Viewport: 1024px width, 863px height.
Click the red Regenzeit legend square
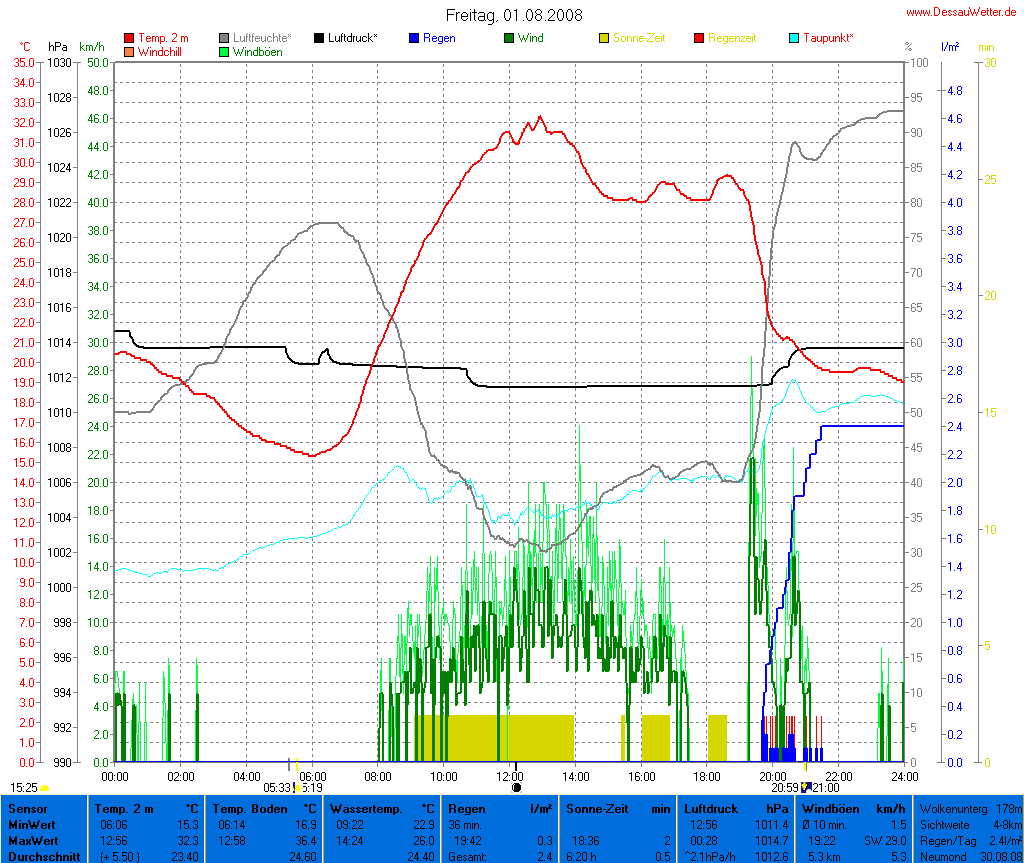[699, 38]
